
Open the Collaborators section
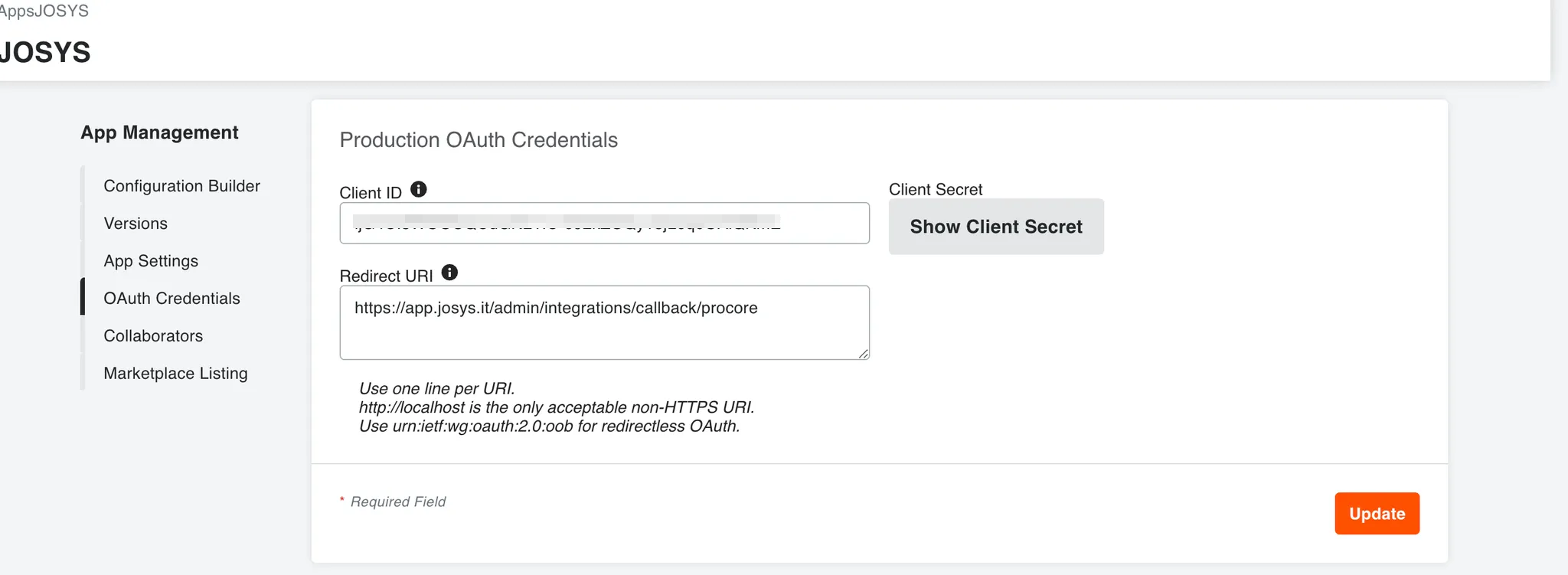point(153,336)
